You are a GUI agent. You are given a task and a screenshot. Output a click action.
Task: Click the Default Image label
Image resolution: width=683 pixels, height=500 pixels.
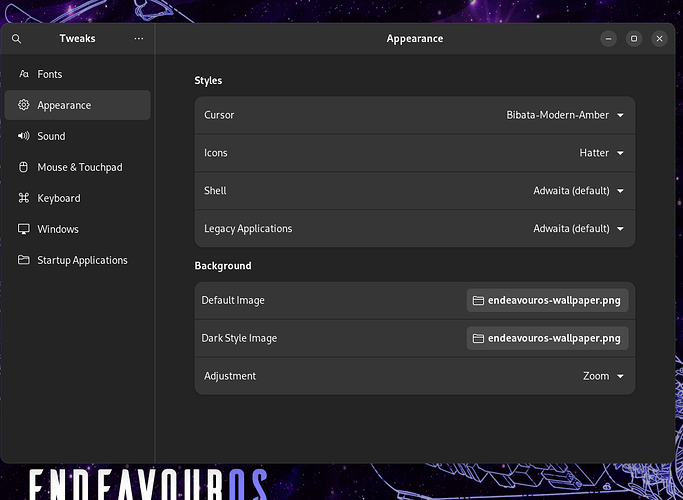pyautogui.click(x=233, y=301)
